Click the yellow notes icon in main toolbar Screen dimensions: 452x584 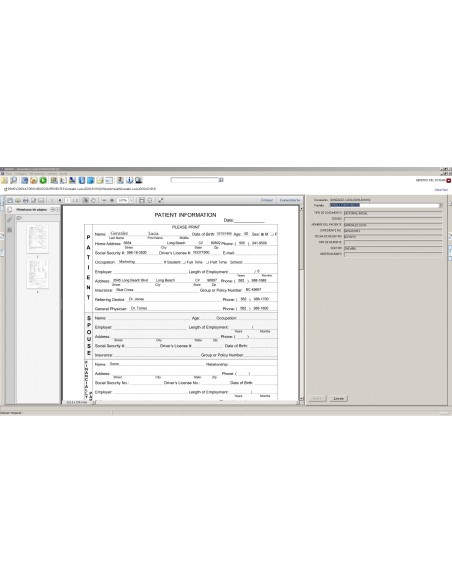tap(100, 181)
